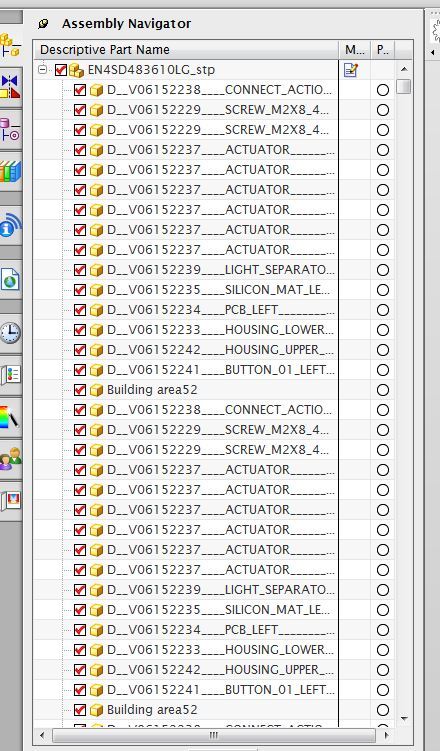
Task: Click the small left arrow below gear icon
Action: (x=433, y=52)
